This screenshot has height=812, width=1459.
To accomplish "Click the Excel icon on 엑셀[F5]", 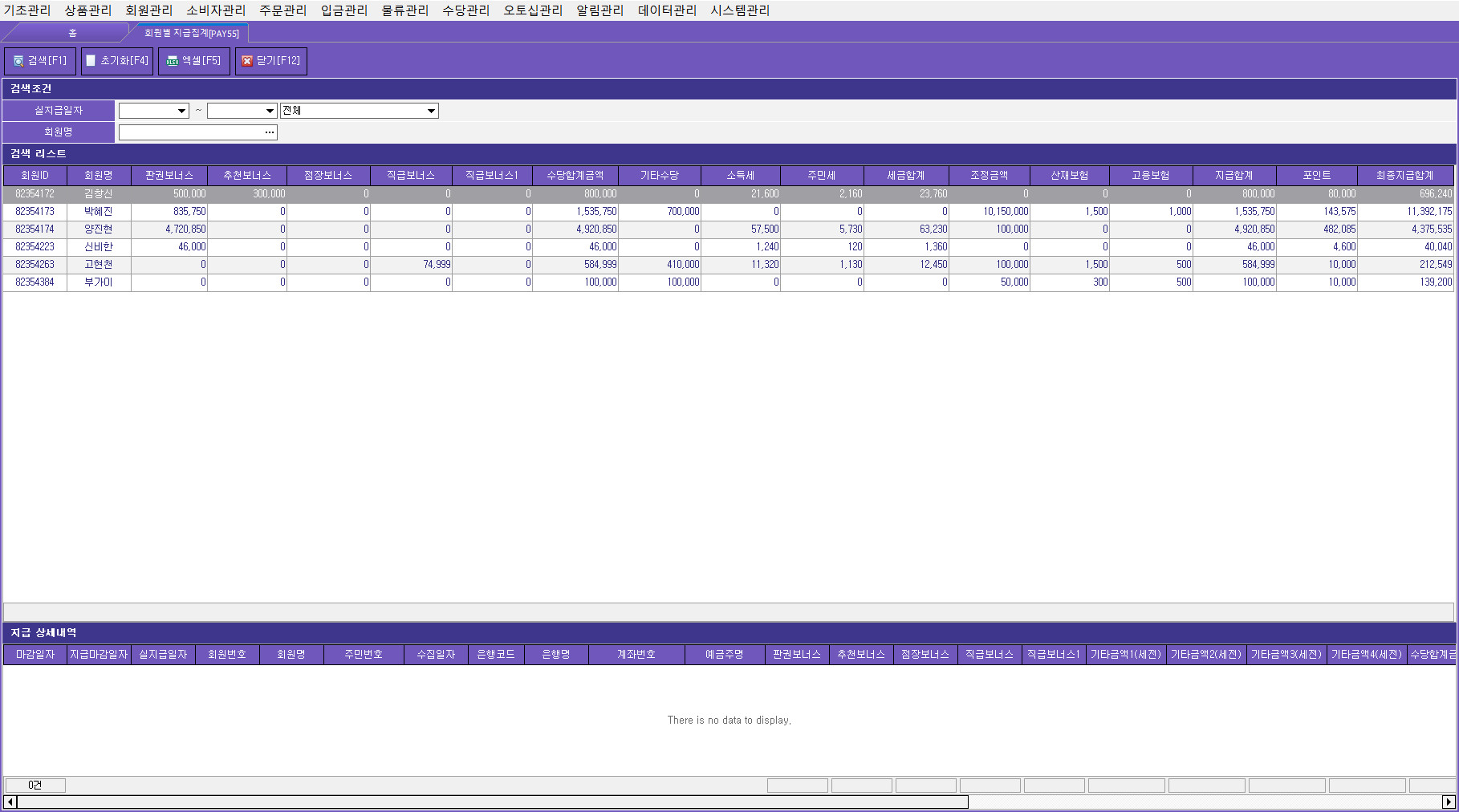I will click(x=173, y=61).
